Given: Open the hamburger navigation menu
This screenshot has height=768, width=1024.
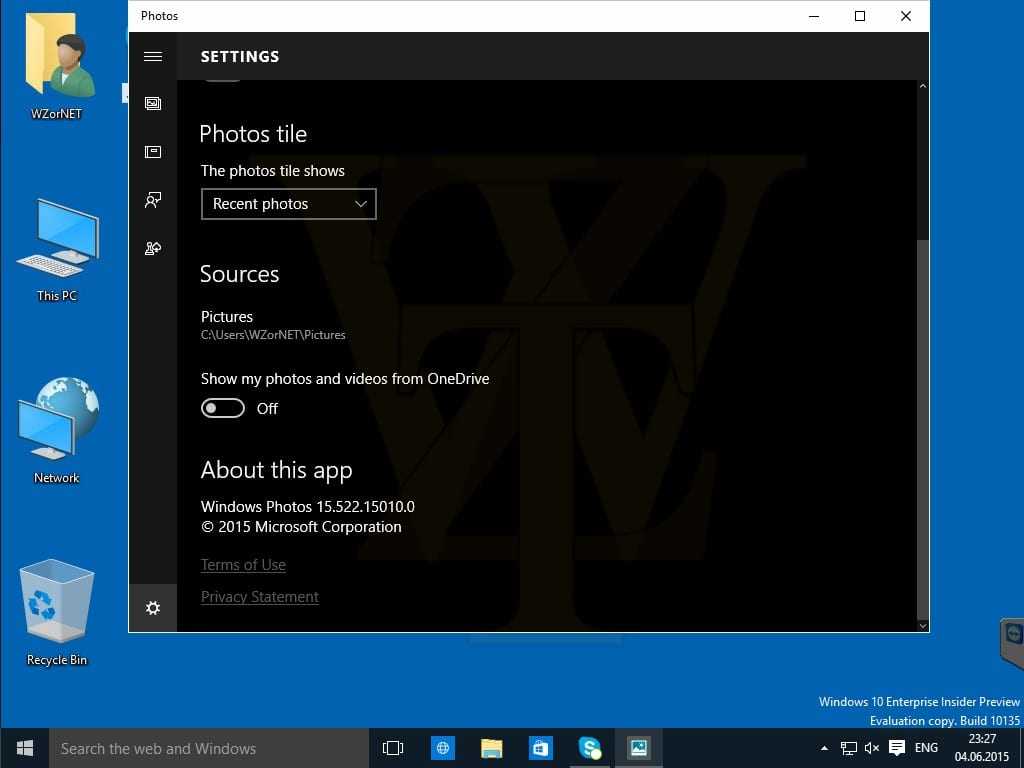Looking at the screenshot, I should tap(153, 57).
